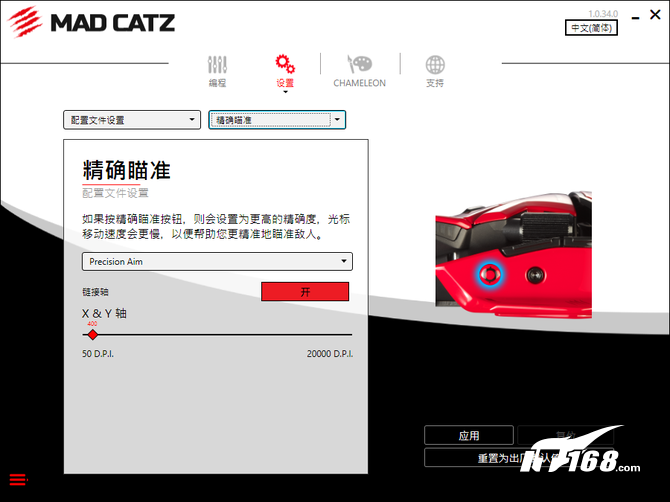Open the Precision Aim dropdown
Image resolution: width=670 pixels, height=502 pixels.
click(217, 261)
